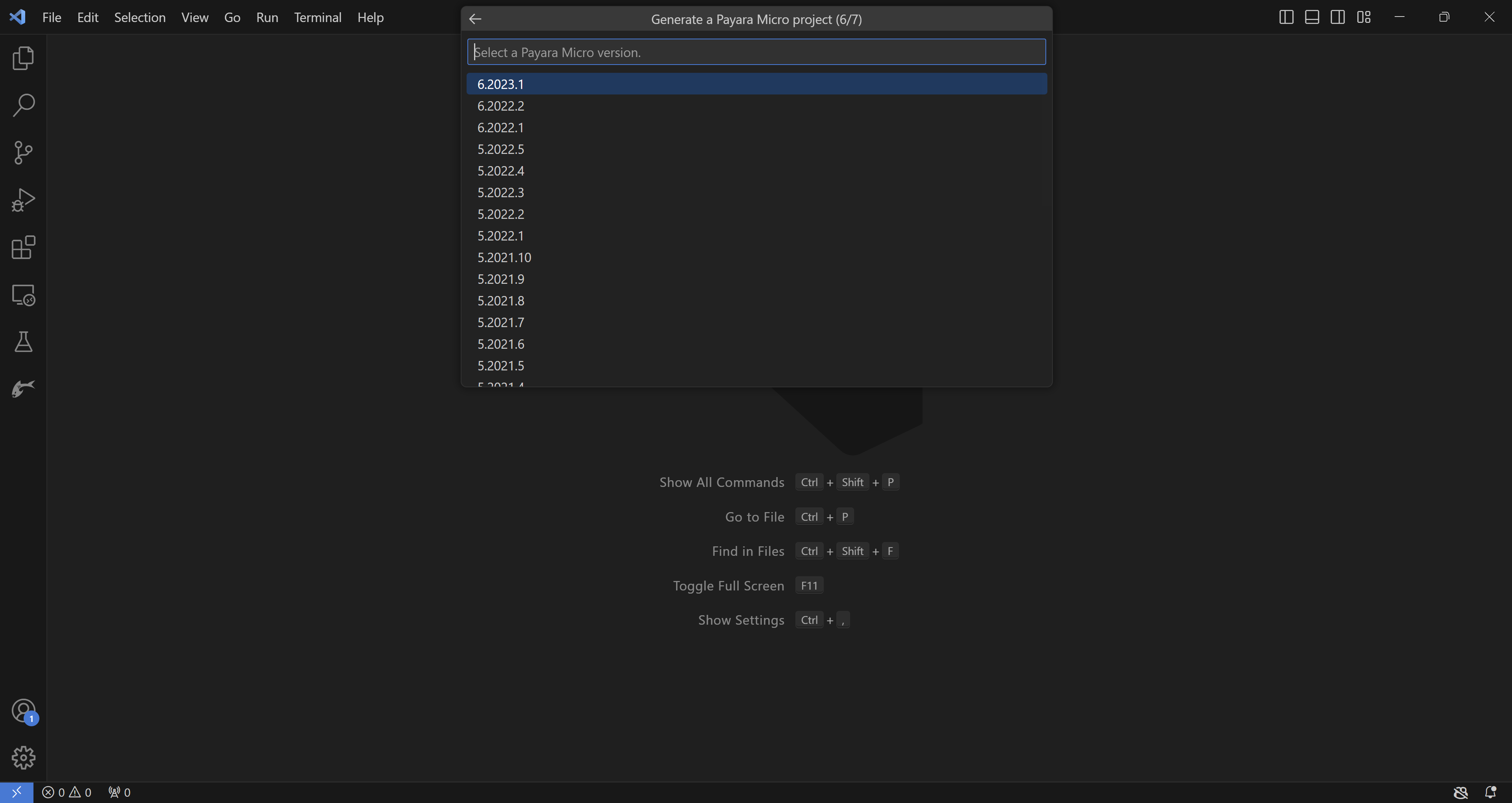Toggle the primary side bar layout
The height and width of the screenshot is (803, 1512).
click(x=1286, y=17)
